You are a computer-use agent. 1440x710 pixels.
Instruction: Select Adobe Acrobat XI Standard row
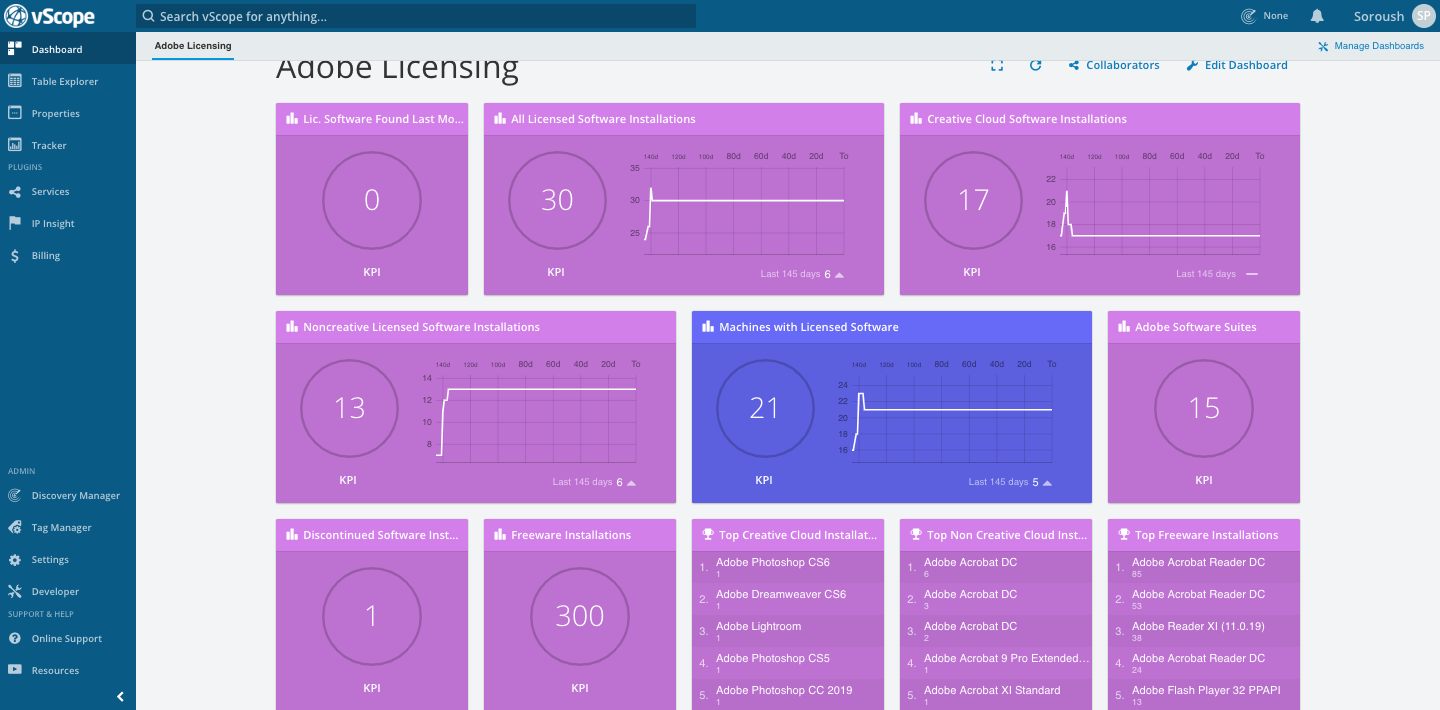[996, 695]
